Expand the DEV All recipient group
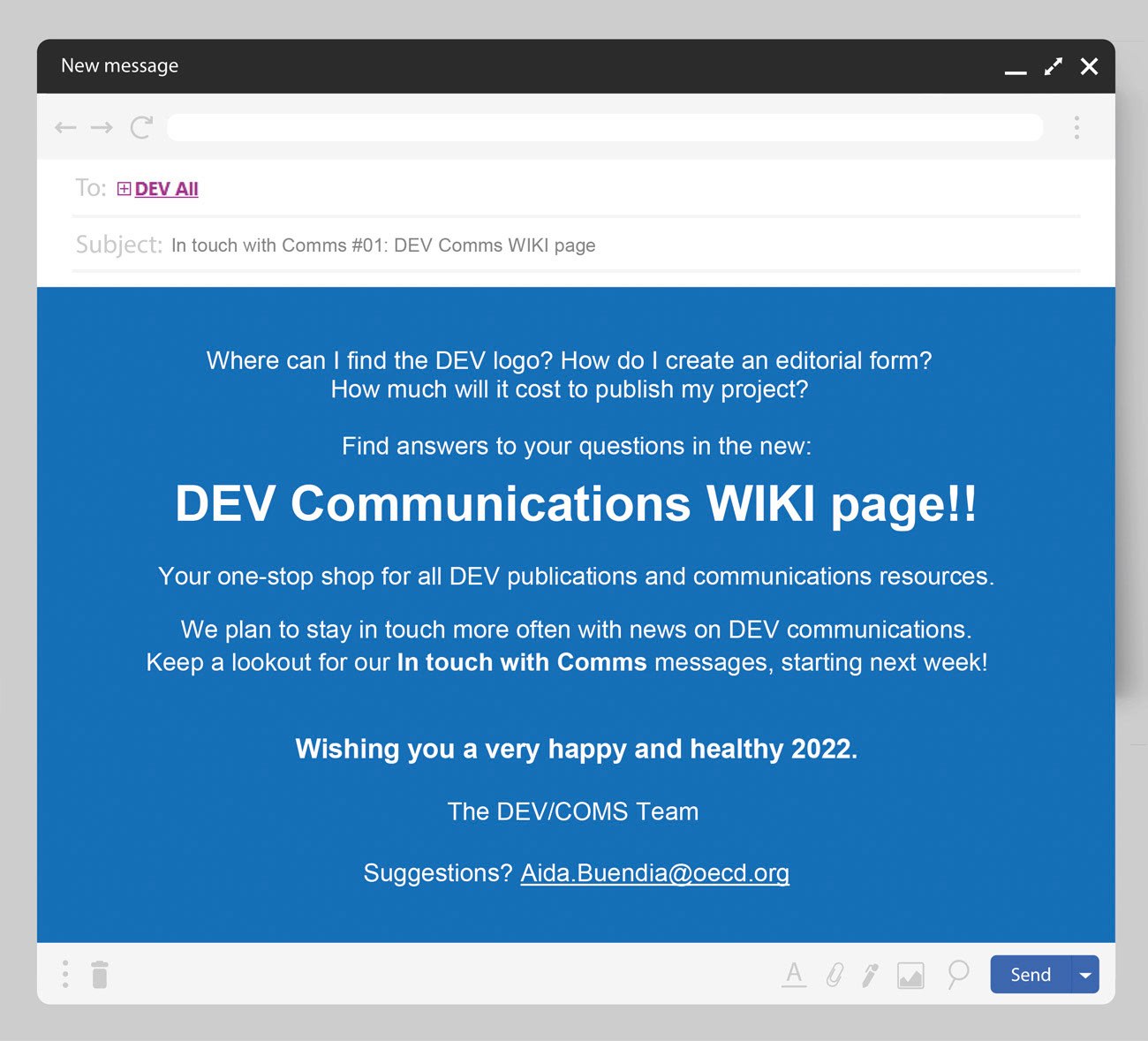Image resolution: width=1148 pixels, height=1041 pixels. (124, 188)
